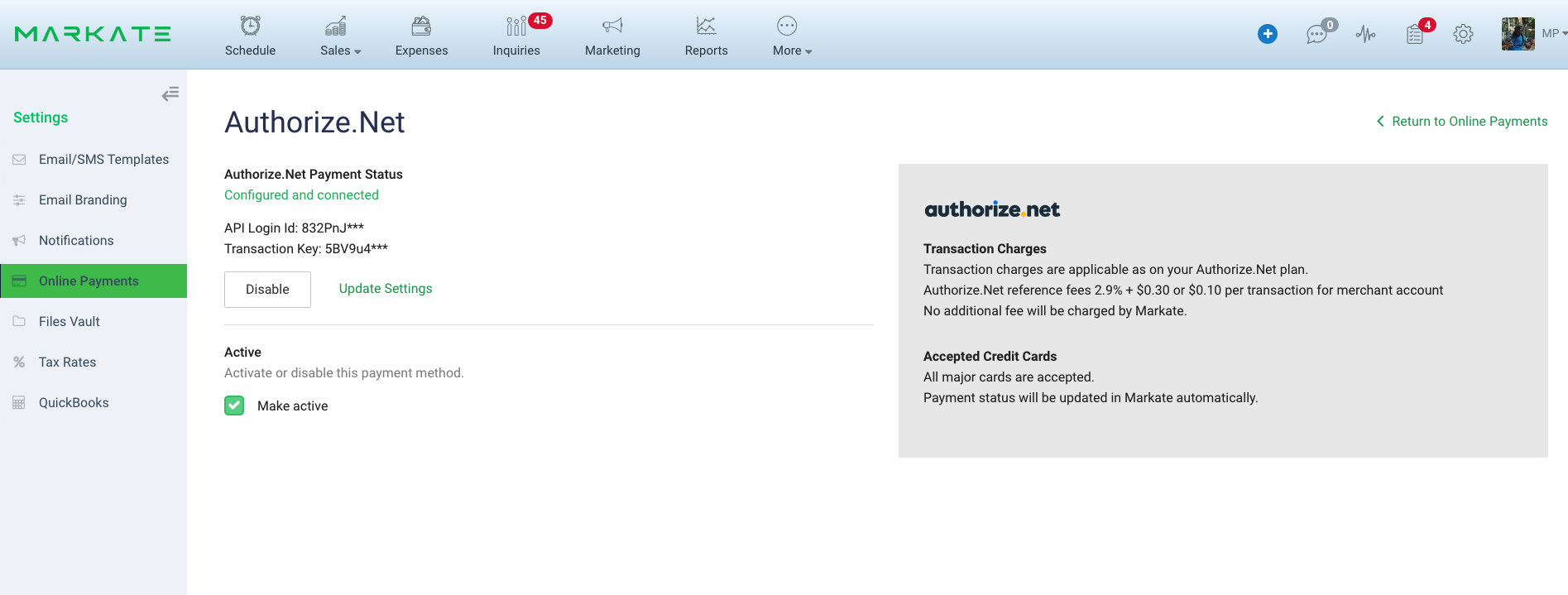Click the blue plus quick-add icon

tap(1267, 34)
